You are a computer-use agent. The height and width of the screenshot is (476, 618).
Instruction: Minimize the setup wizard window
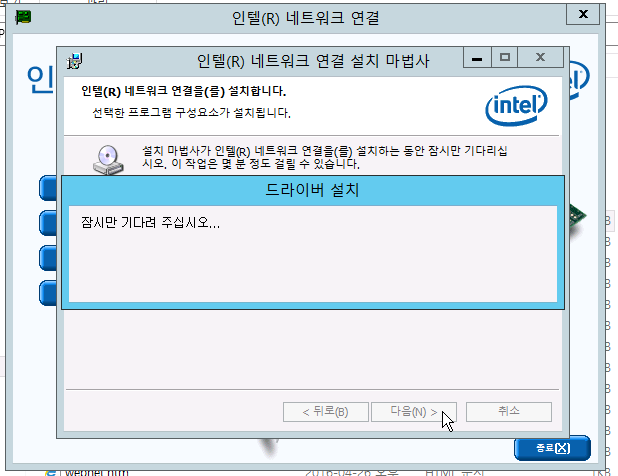tap(477, 58)
